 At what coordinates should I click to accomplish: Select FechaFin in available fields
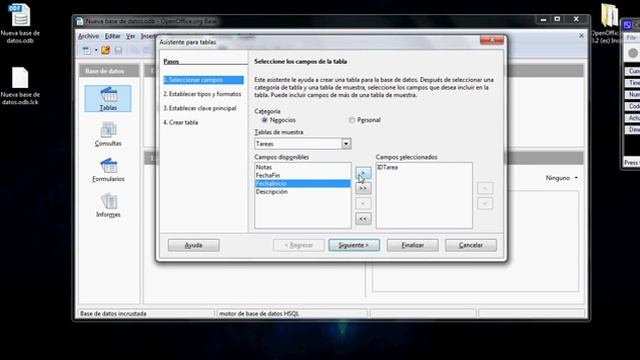pos(302,176)
